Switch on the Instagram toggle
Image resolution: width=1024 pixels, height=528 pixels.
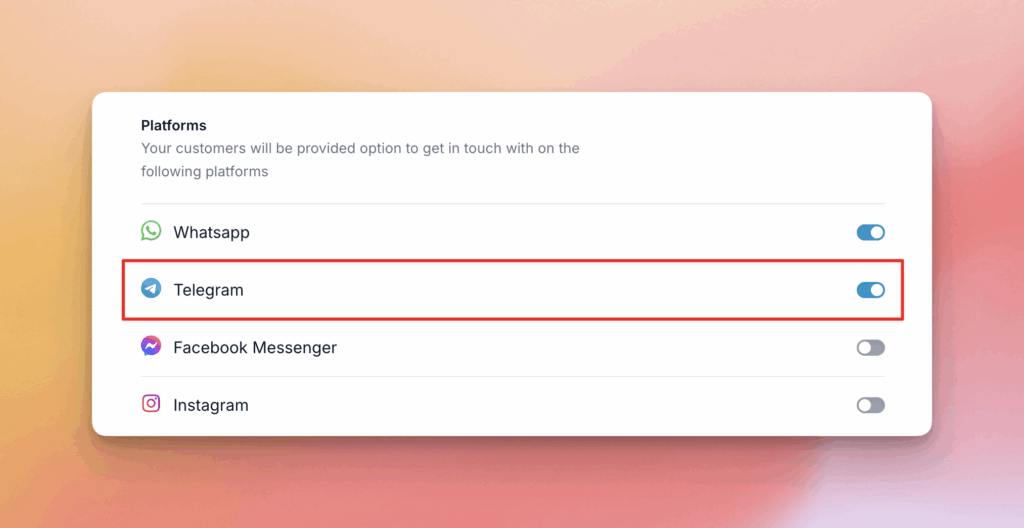[870, 405]
